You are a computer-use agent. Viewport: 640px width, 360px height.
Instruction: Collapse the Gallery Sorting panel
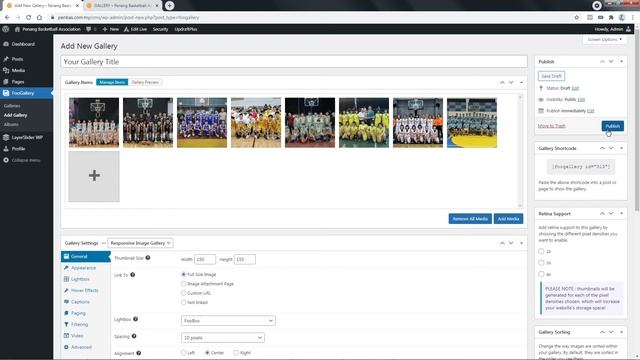621,332
